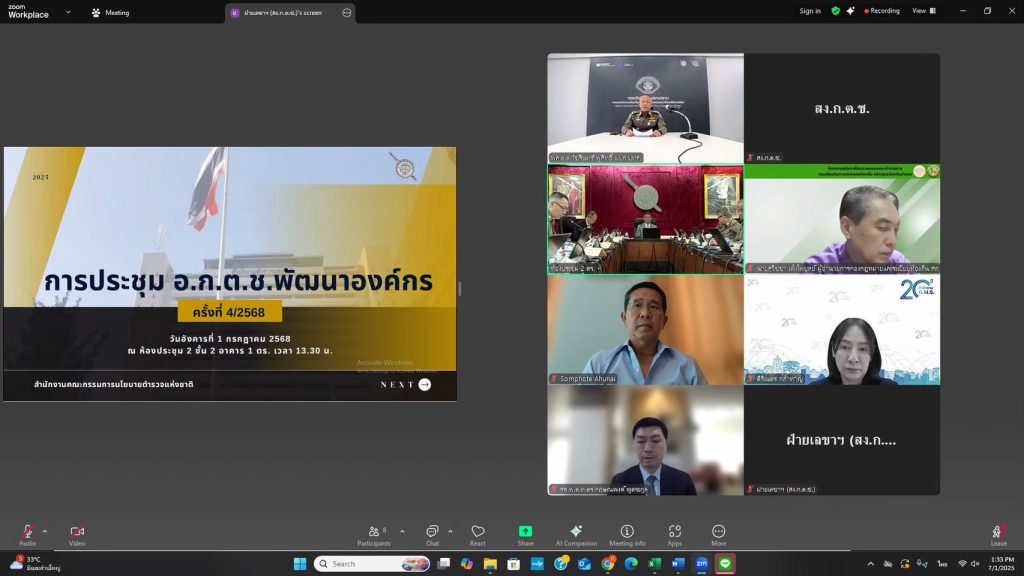Click the Sign in button
This screenshot has width=1024, height=576.
[x=810, y=11]
